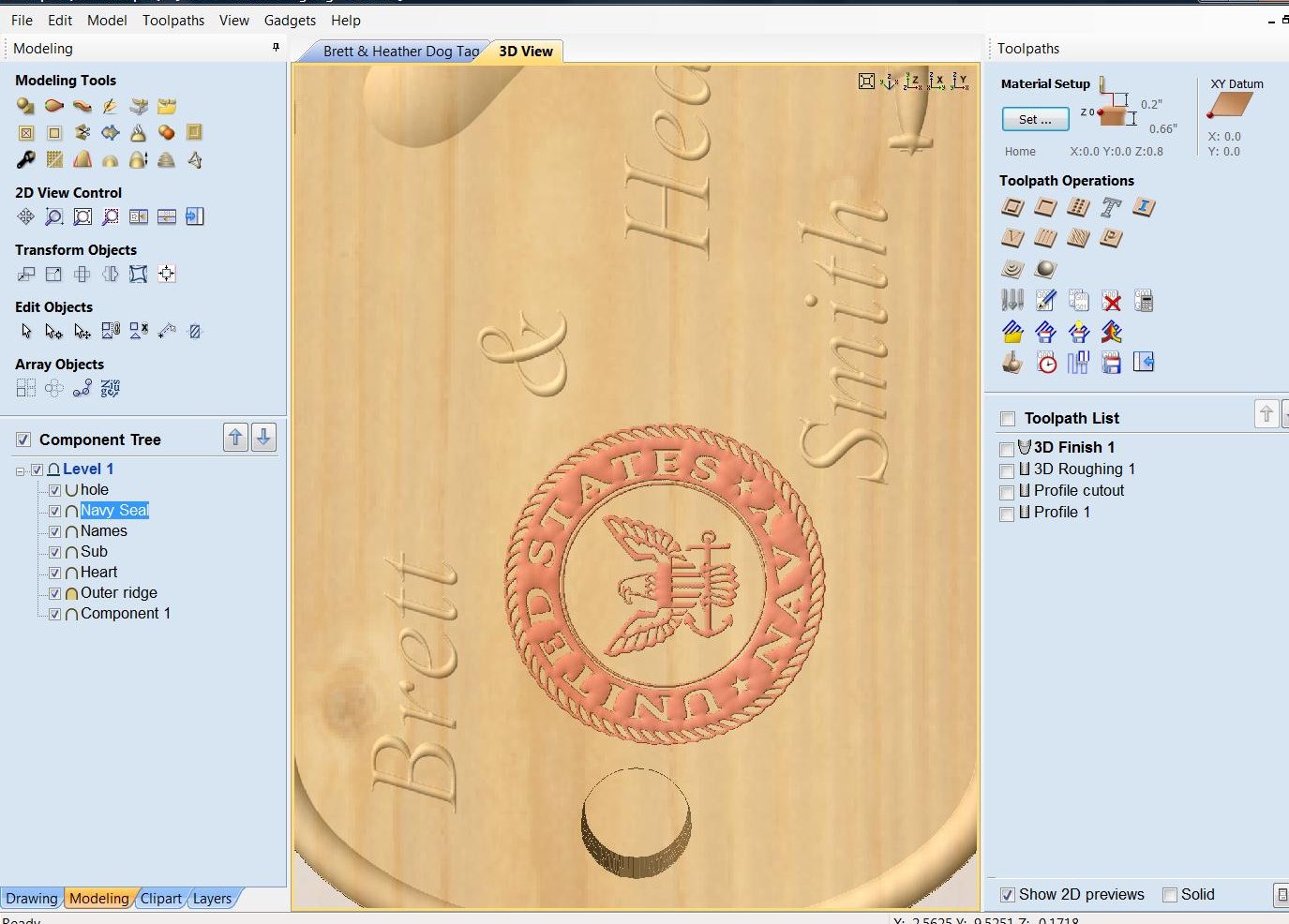1289x924 pixels.
Task: Toggle the Names component checkbox
Action: [x=54, y=531]
